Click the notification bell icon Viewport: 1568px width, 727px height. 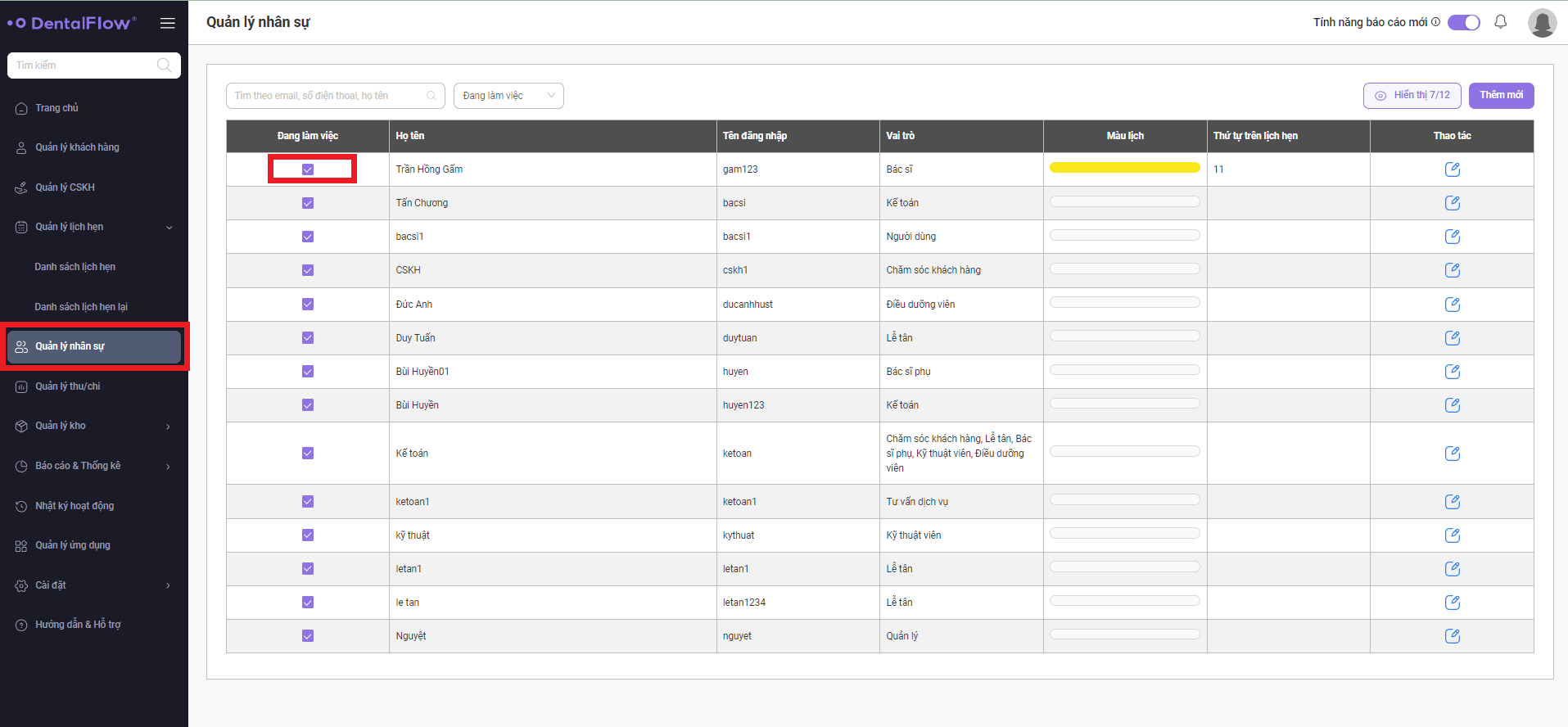[x=1500, y=22]
